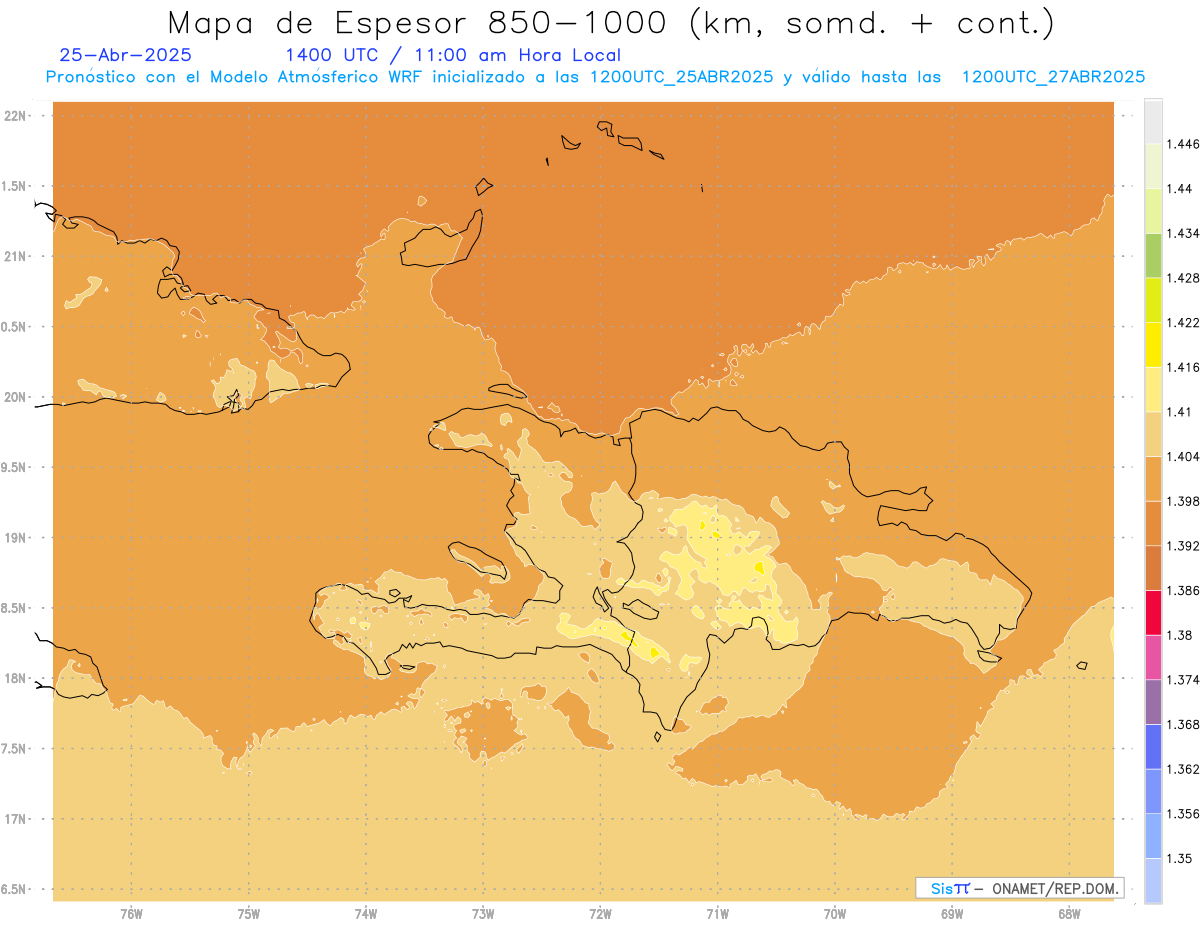Click the legend value 1.374

[1183, 680]
